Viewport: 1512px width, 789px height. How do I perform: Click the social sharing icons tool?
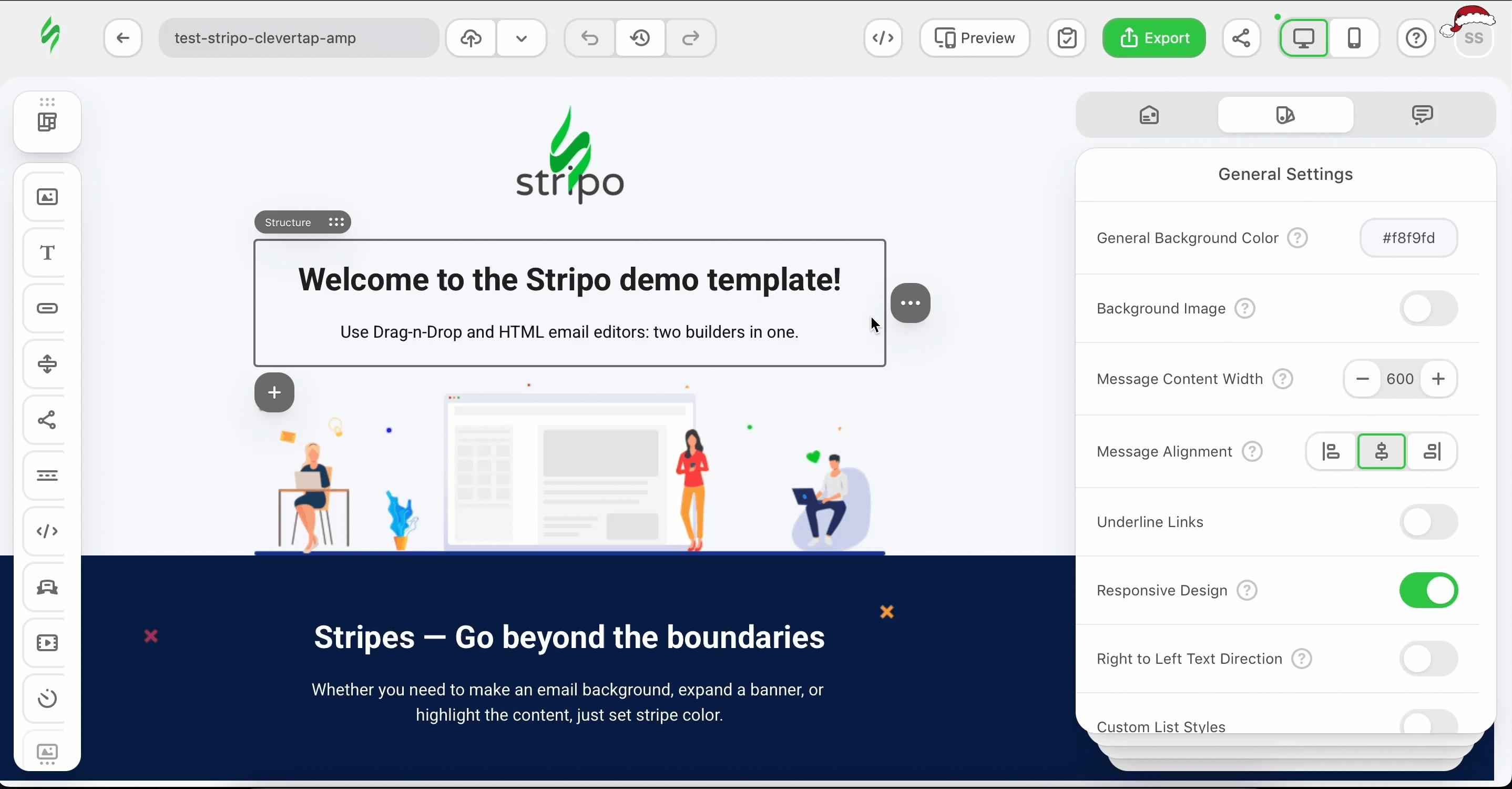pyautogui.click(x=47, y=419)
